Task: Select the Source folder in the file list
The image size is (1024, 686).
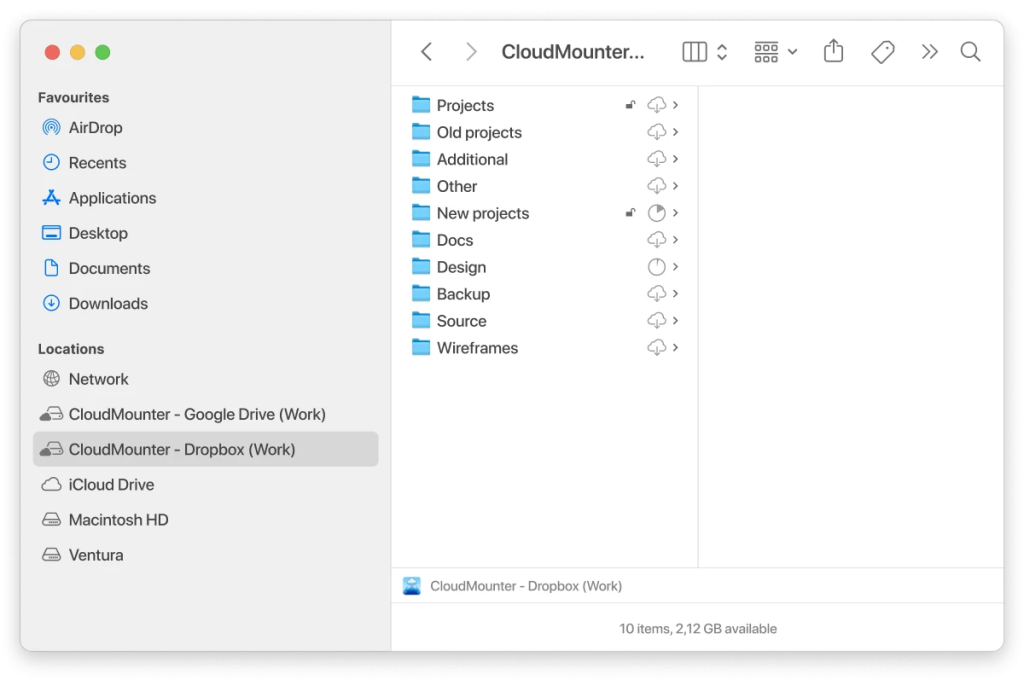Action: point(461,320)
